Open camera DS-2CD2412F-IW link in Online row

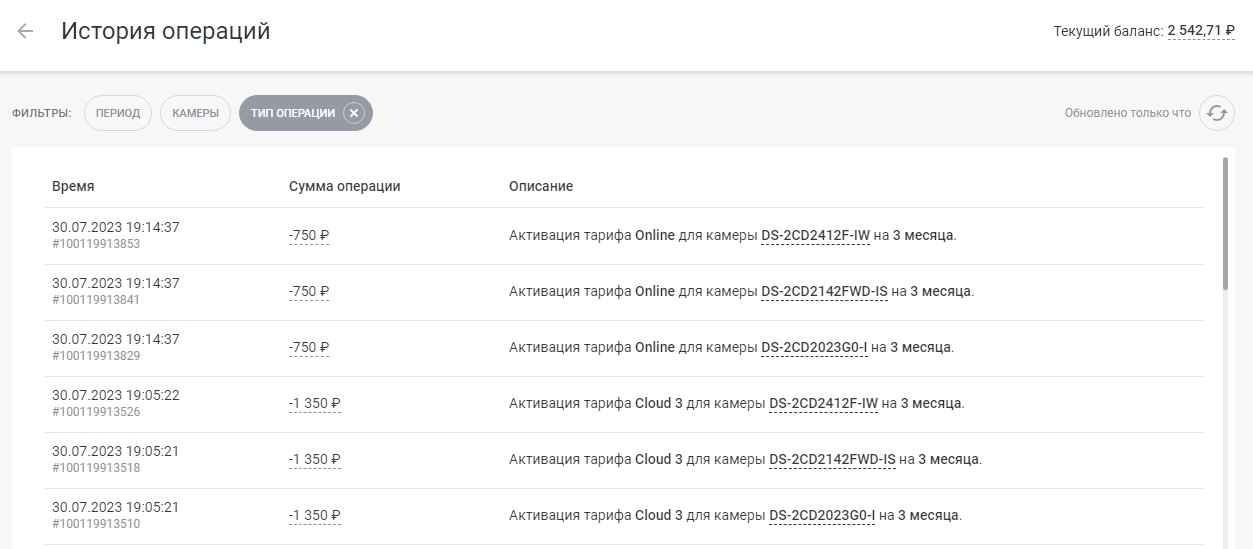pos(815,236)
